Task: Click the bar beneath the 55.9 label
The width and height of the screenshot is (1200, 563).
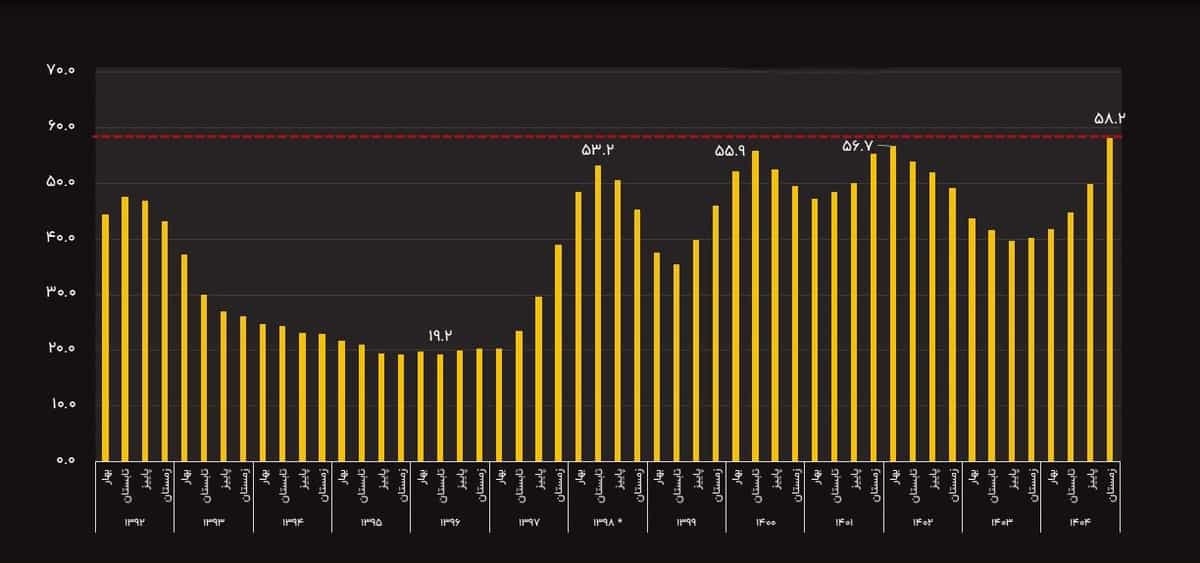Action: coord(755,305)
